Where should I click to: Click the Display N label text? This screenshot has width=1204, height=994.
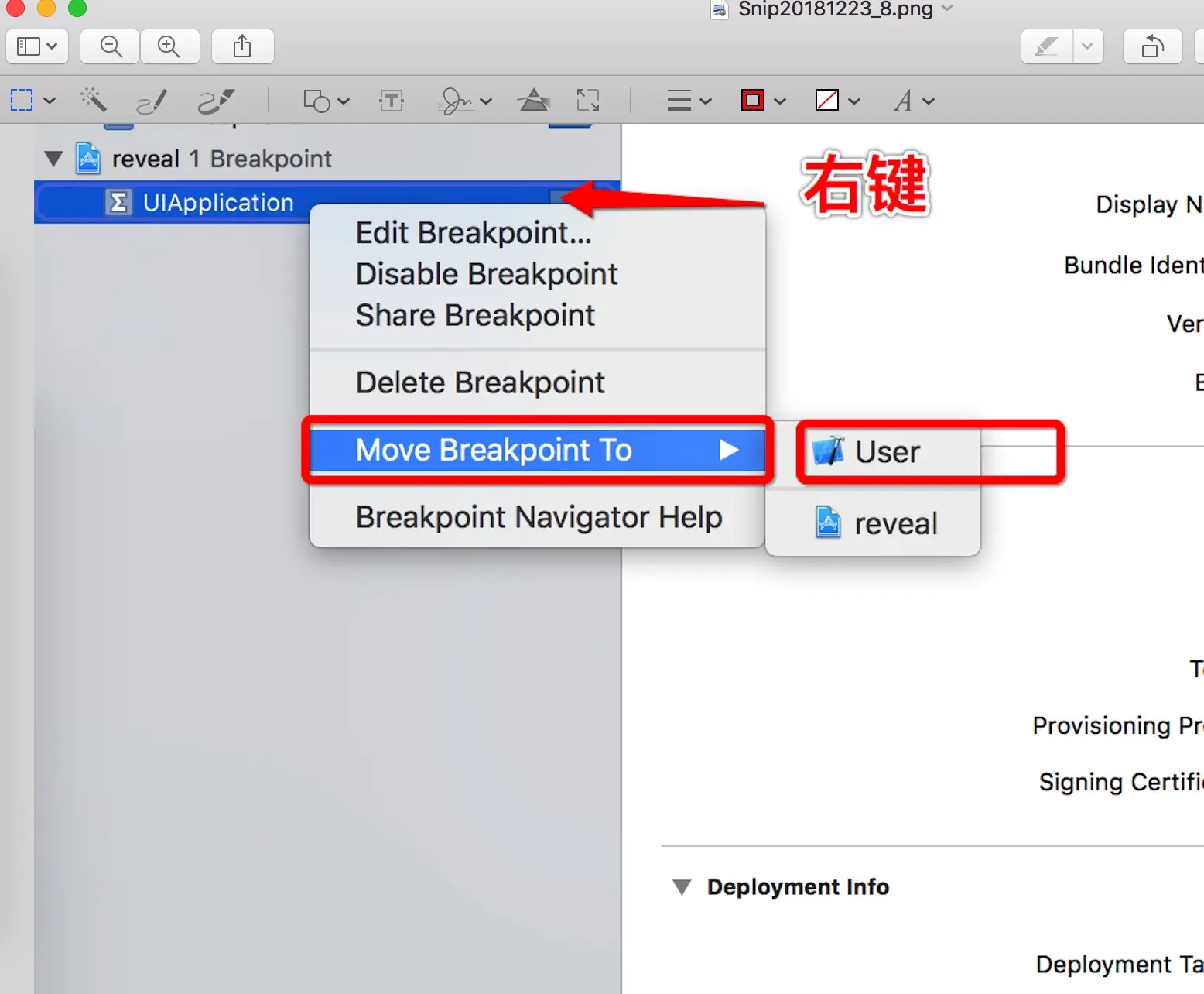click(x=1149, y=205)
